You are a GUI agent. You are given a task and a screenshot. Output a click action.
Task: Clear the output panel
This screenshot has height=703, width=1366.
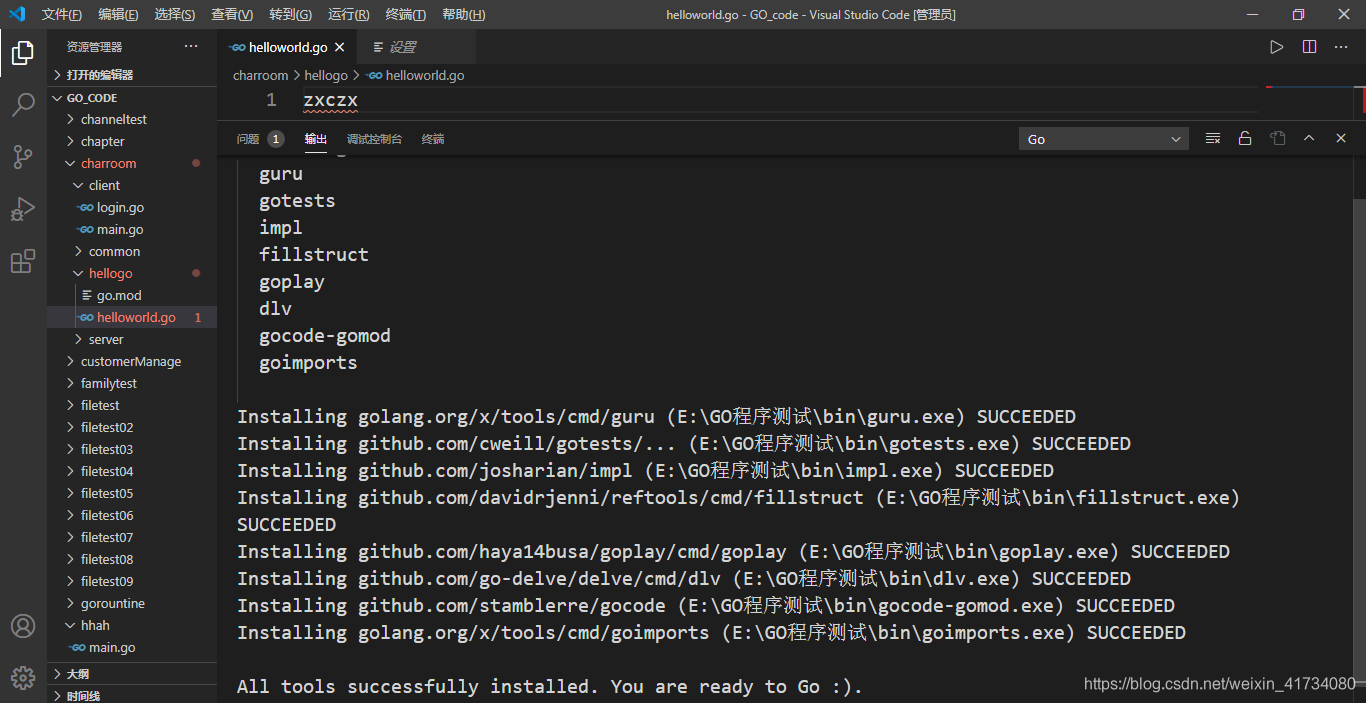coord(1213,139)
